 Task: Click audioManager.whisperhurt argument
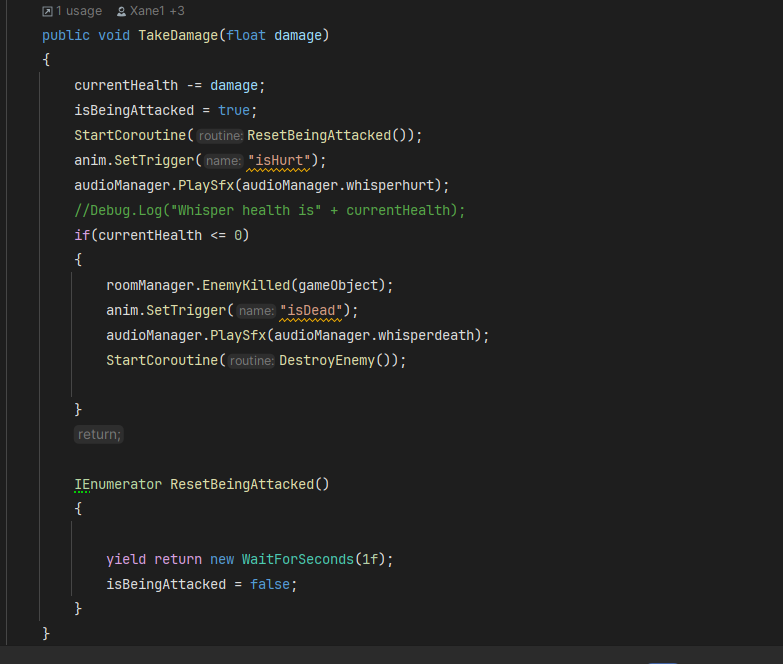pyautogui.click(x=338, y=185)
